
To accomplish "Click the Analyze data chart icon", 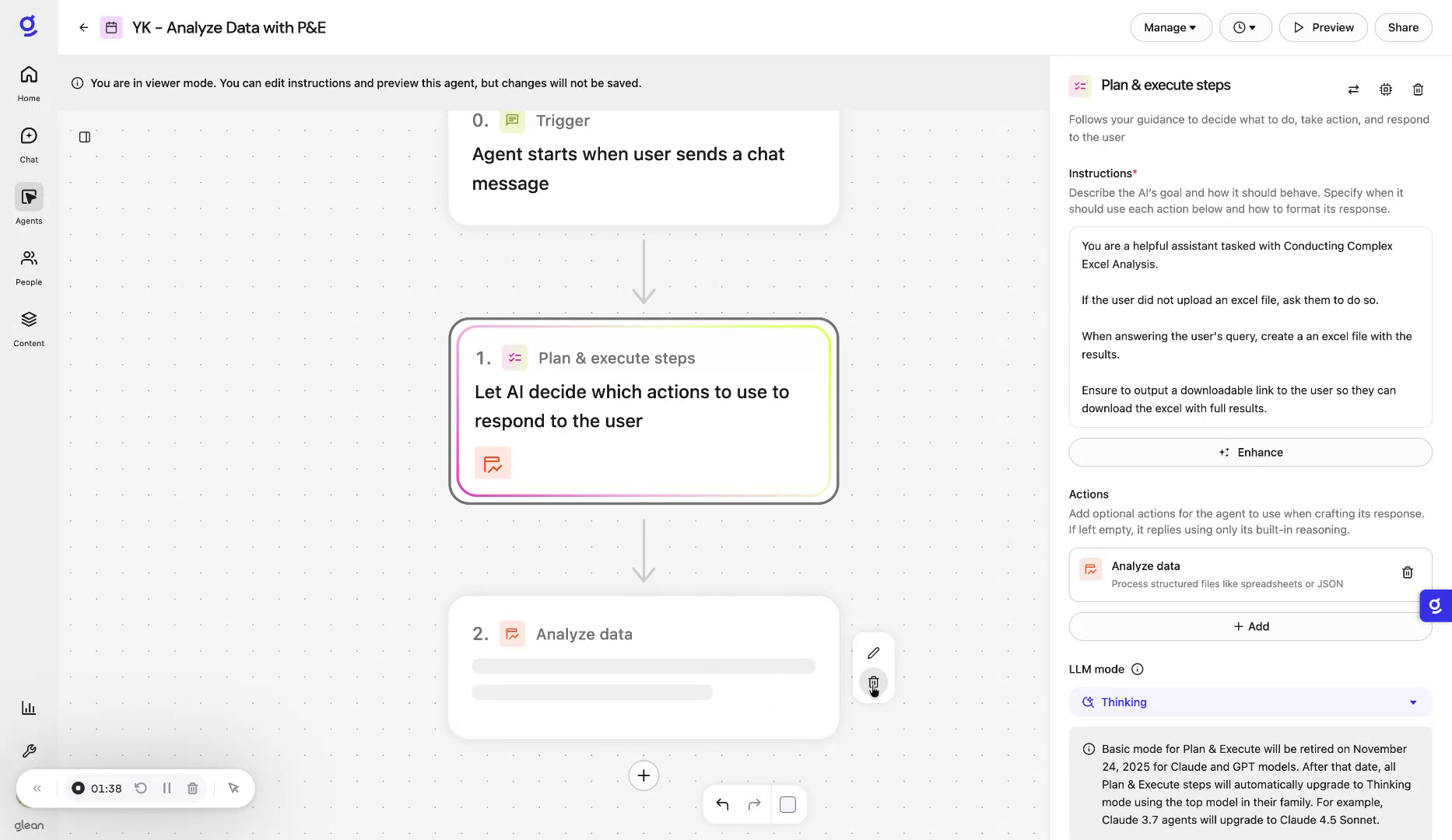I will [1090, 569].
